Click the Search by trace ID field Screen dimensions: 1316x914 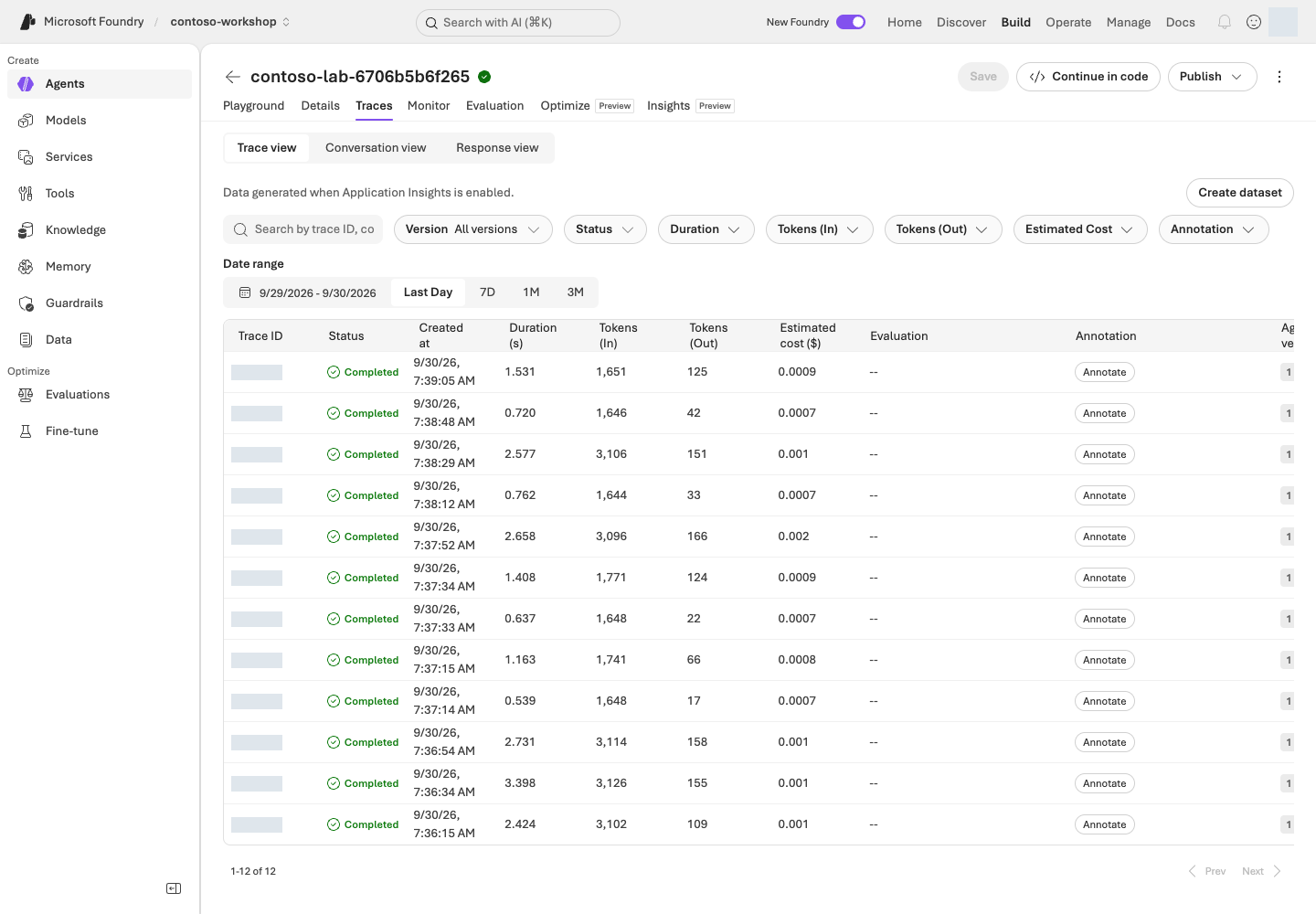pyautogui.click(x=303, y=229)
